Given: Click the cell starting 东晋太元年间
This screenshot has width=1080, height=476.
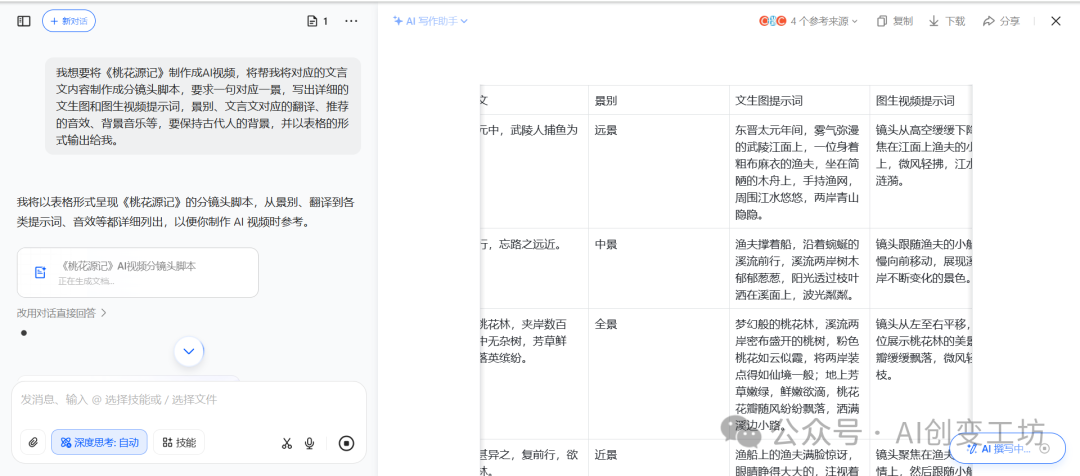Looking at the screenshot, I should tap(799, 172).
